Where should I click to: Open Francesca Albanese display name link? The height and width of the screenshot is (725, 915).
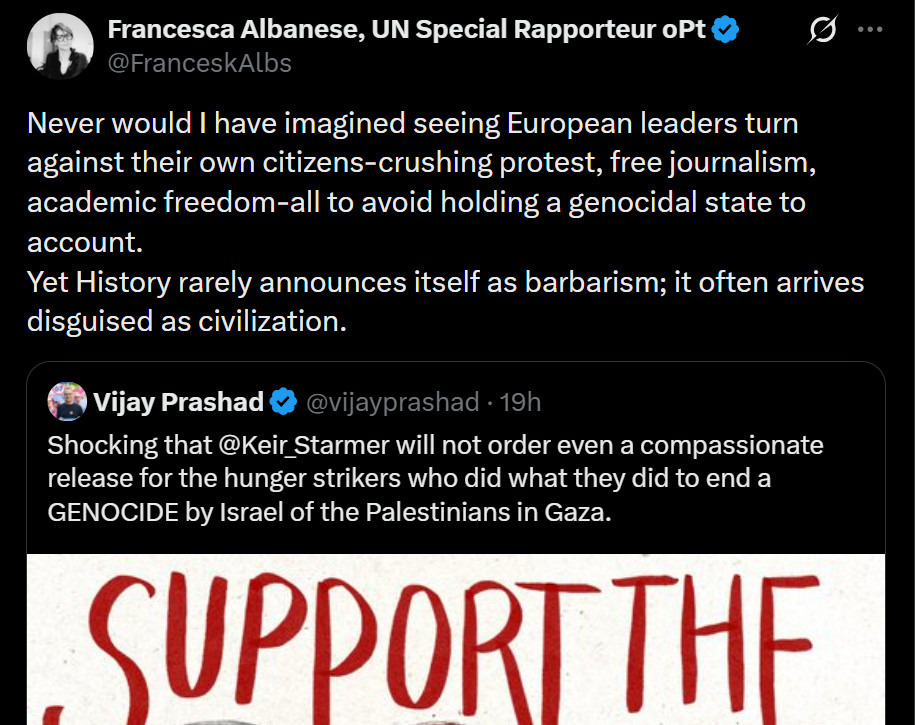point(408,30)
